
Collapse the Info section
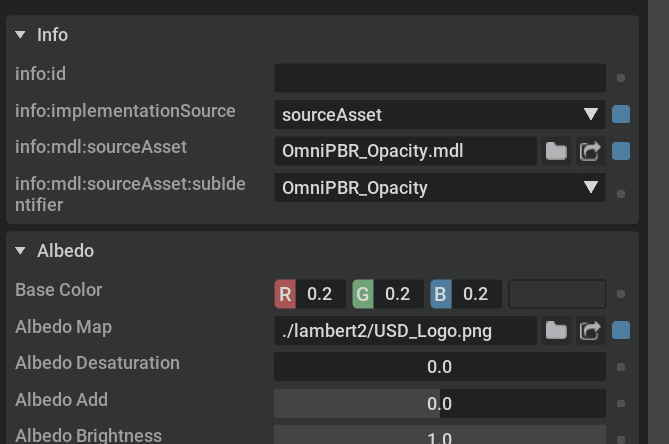20,35
